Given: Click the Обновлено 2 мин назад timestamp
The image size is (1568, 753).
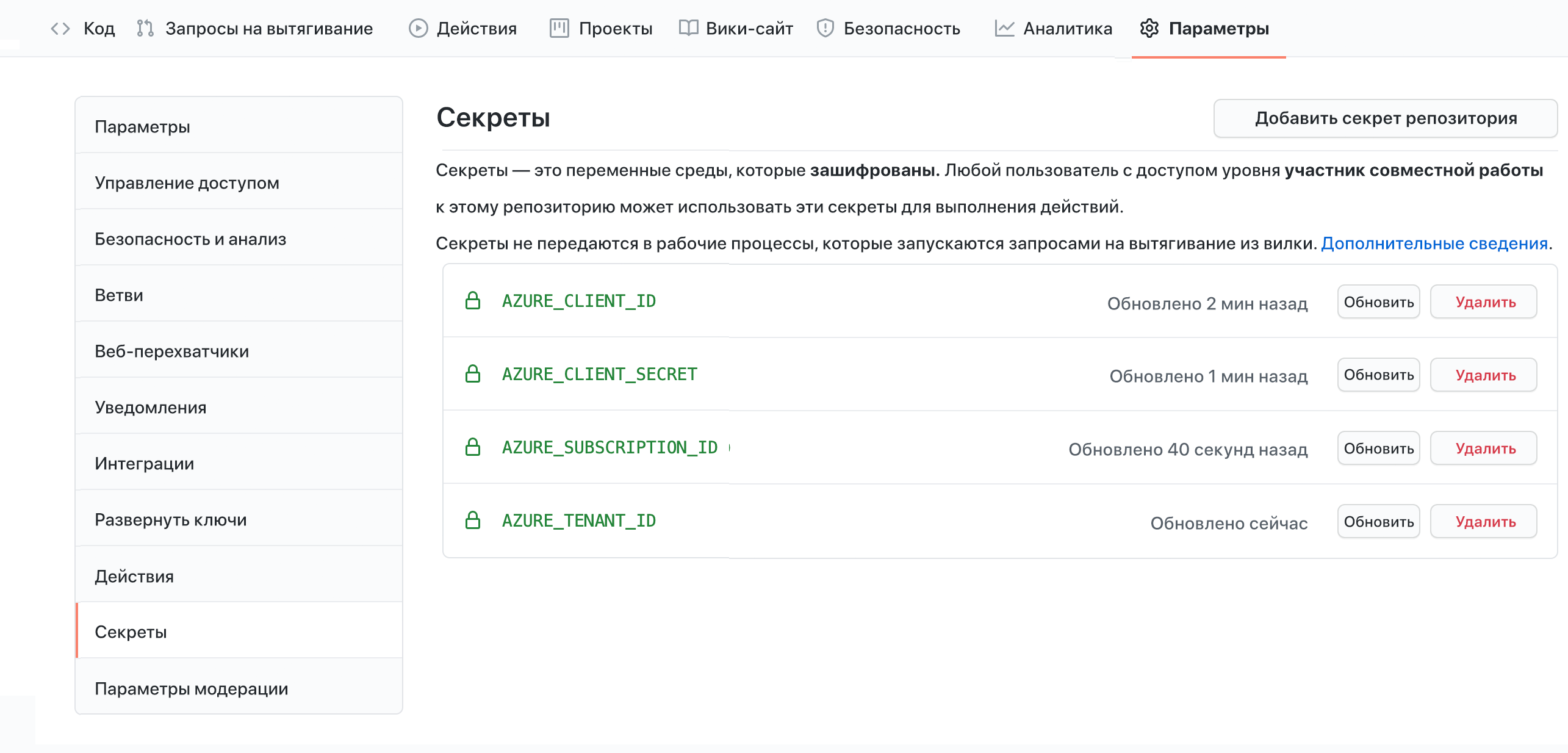Looking at the screenshot, I should 1207,303.
